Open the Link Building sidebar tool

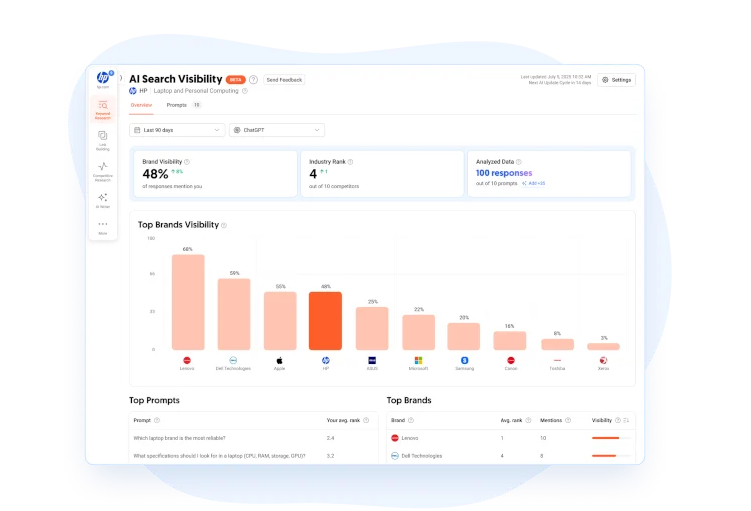point(102,141)
